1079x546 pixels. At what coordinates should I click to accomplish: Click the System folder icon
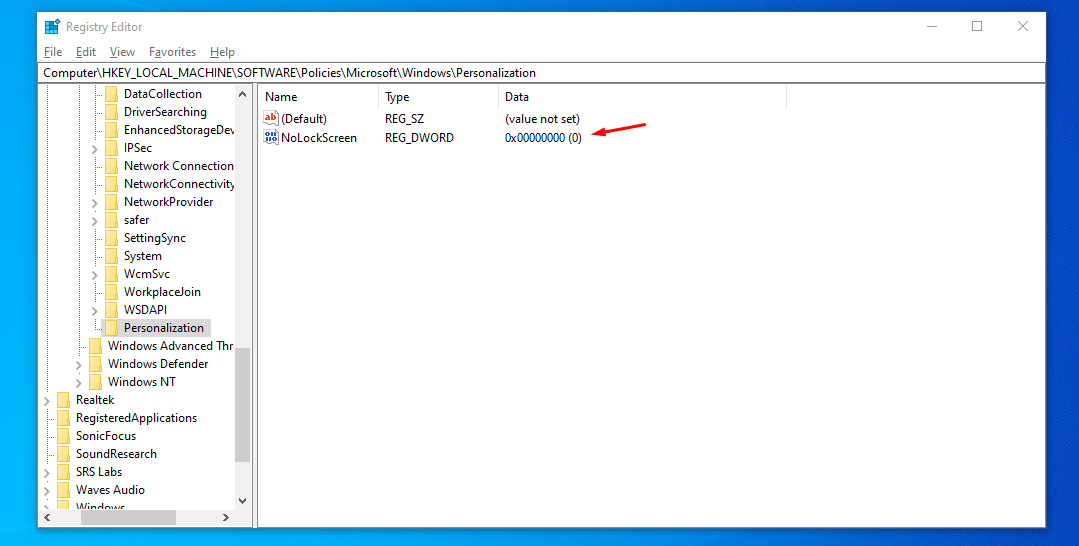pos(111,255)
